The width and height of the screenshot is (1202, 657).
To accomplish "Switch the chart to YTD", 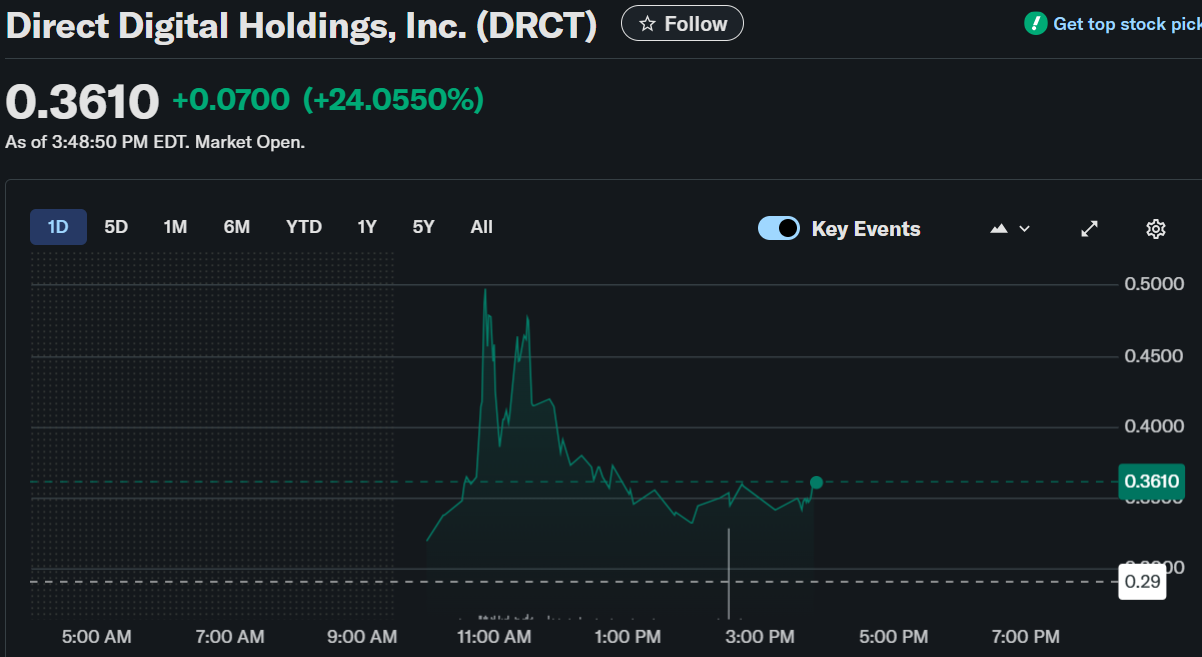I will [x=304, y=227].
